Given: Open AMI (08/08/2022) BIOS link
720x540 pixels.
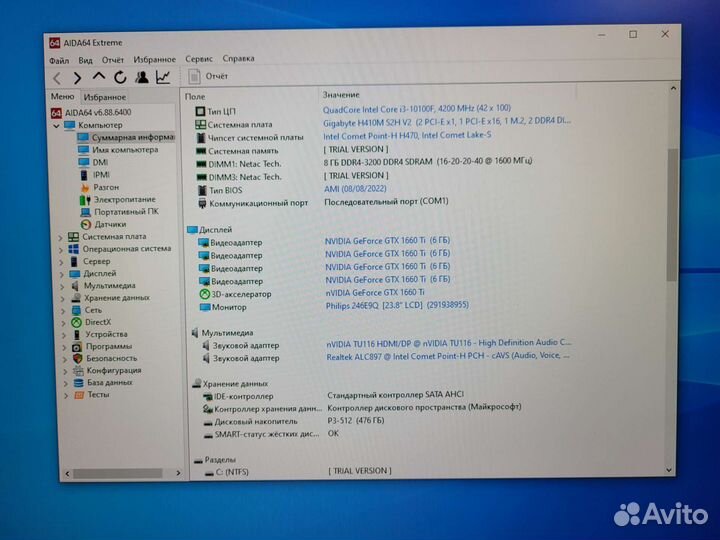Looking at the screenshot, I should coord(355,189).
